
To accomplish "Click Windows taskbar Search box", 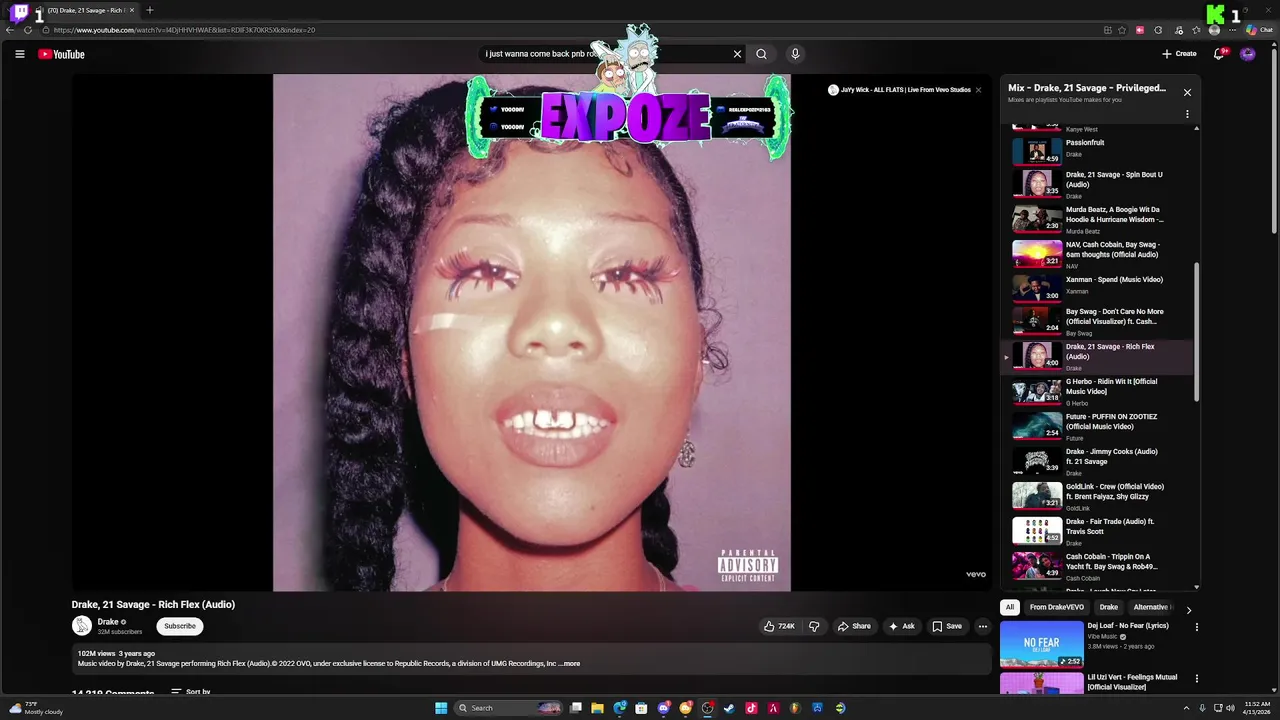I will pyautogui.click(x=509, y=708).
